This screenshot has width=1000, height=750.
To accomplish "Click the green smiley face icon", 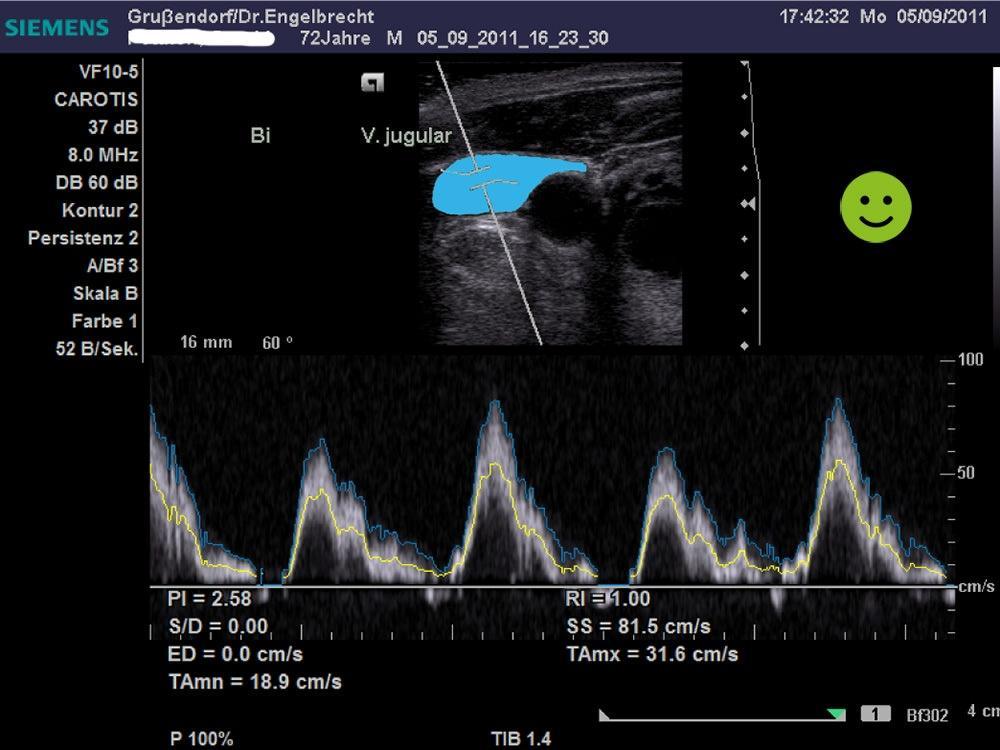I will 876,207.
